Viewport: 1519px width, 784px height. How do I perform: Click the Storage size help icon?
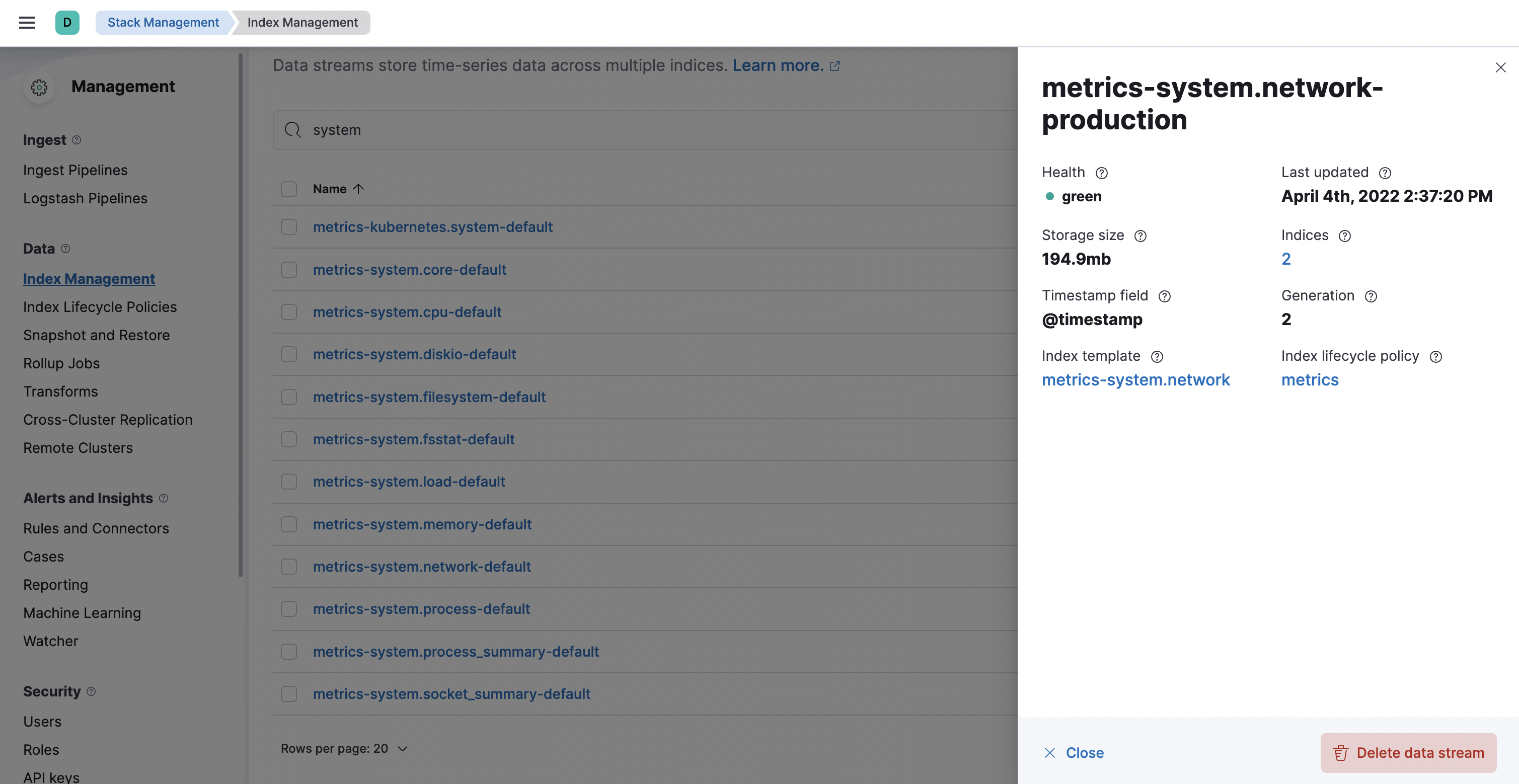[1141, 236]
